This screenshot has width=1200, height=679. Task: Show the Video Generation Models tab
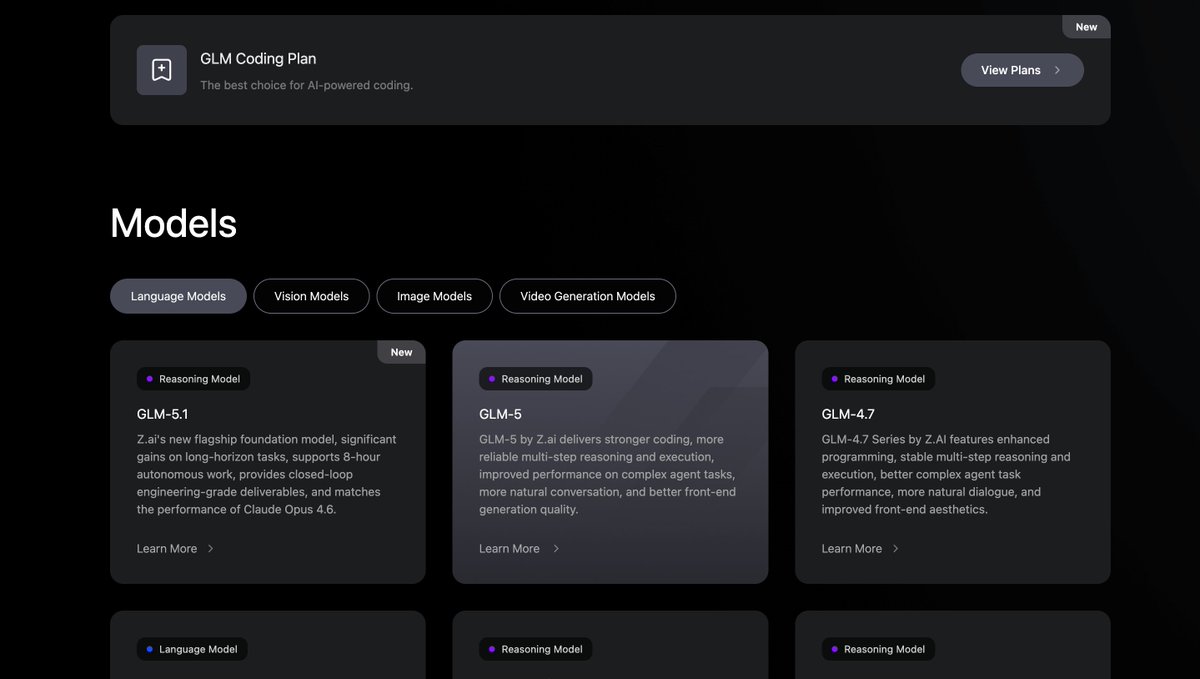point(587,296)
